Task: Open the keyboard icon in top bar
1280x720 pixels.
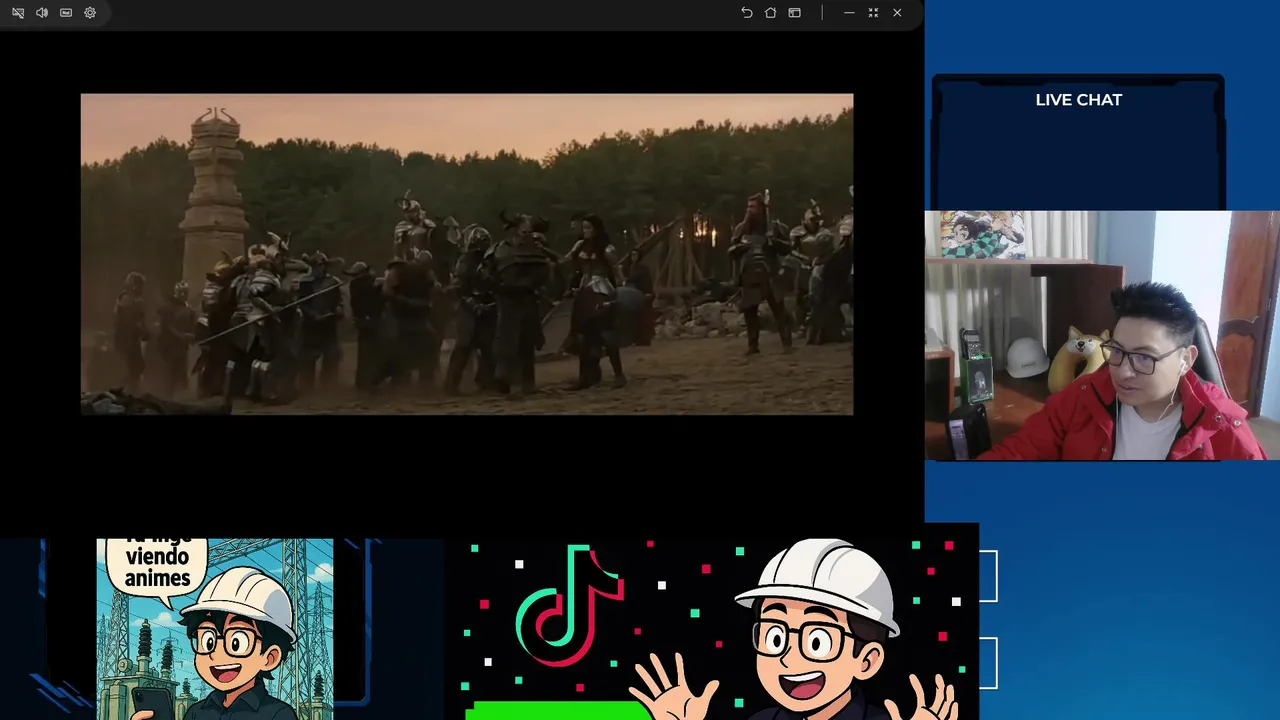Action: [66, 13]
